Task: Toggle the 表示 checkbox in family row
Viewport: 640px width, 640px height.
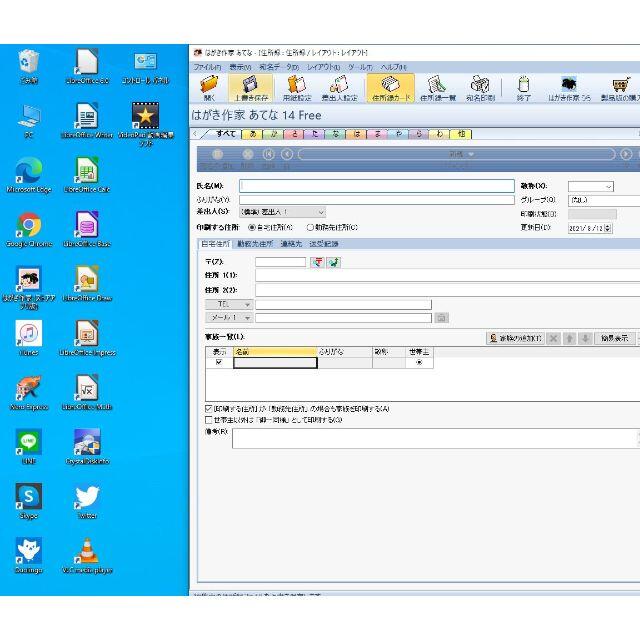Action: 219,362
